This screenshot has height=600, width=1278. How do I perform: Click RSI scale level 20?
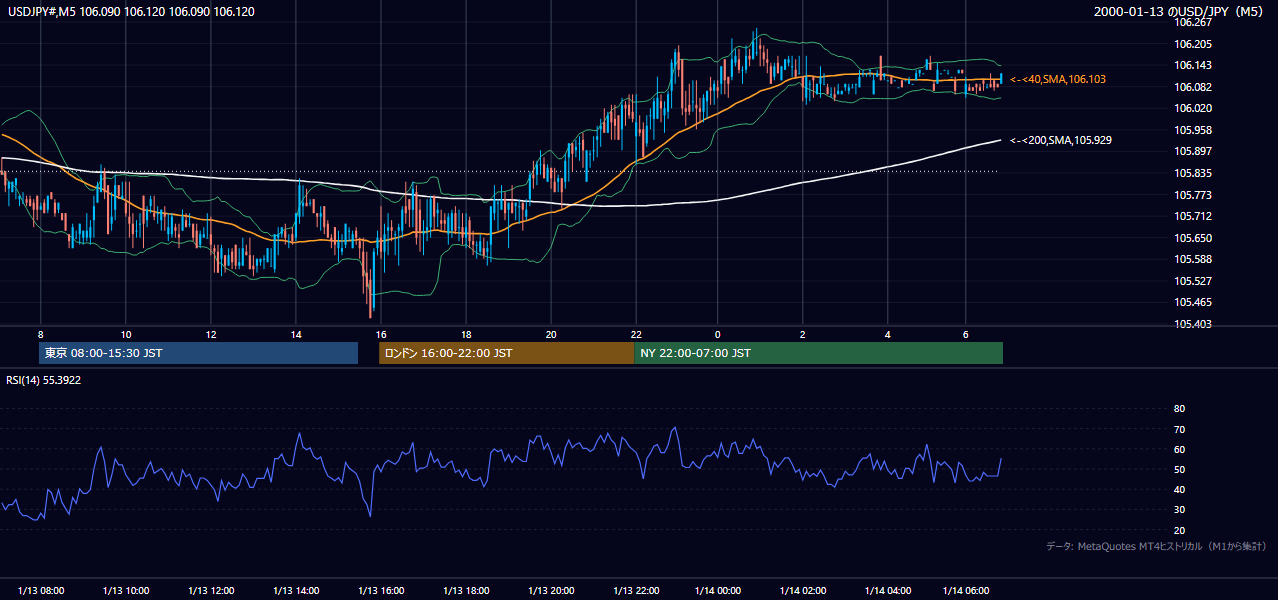pos(1179,530)
